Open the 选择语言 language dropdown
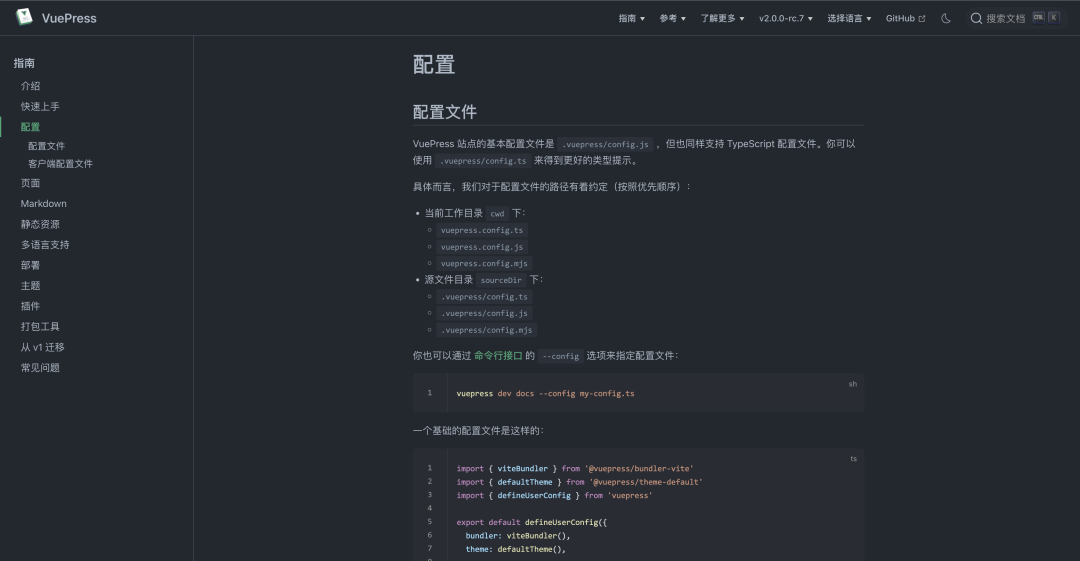The width and height of the screenshot is (1080, 561). (x=849, y=19)
